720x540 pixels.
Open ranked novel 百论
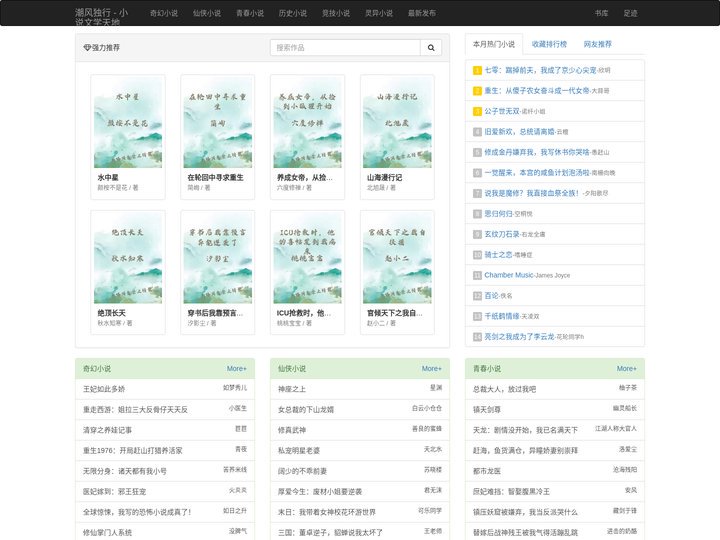pos(491,296)
